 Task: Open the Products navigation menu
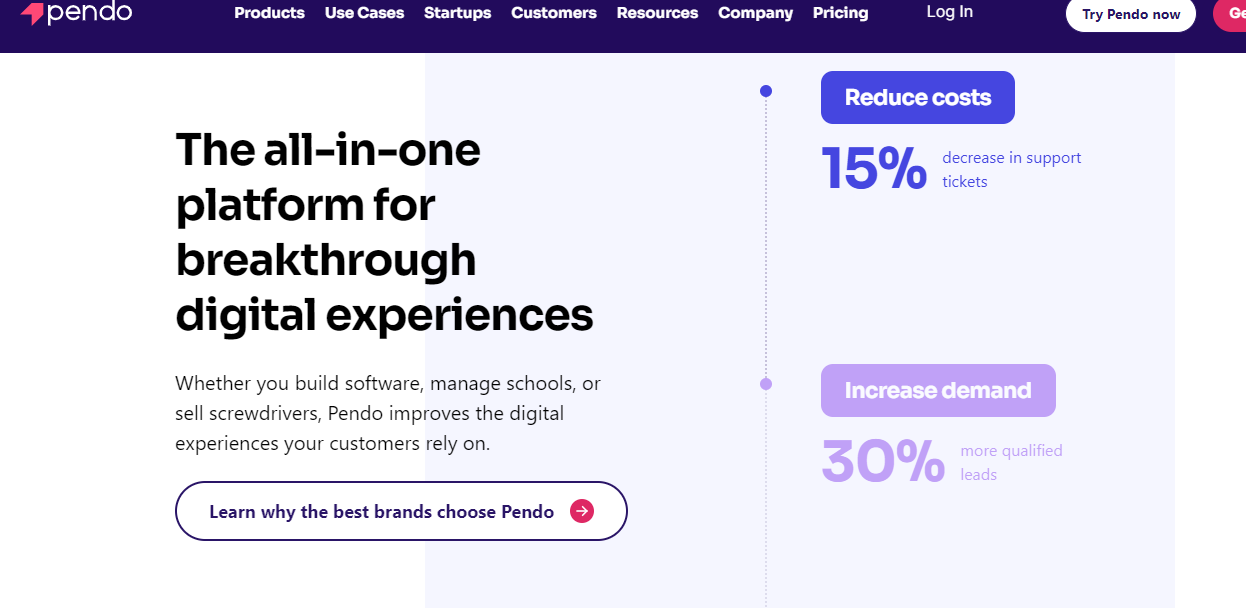click(269, 13)
